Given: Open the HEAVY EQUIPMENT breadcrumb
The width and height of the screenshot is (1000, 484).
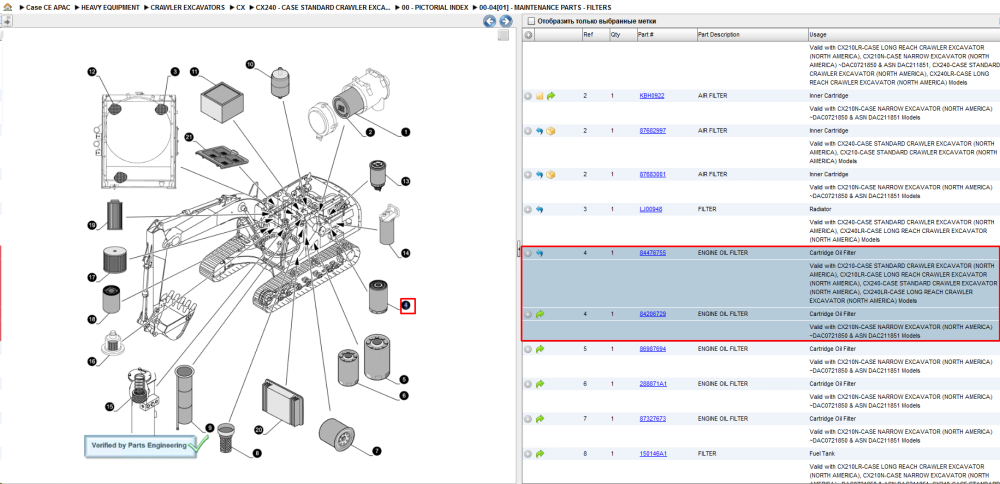Looking at the screenshot, I should 110,7.
